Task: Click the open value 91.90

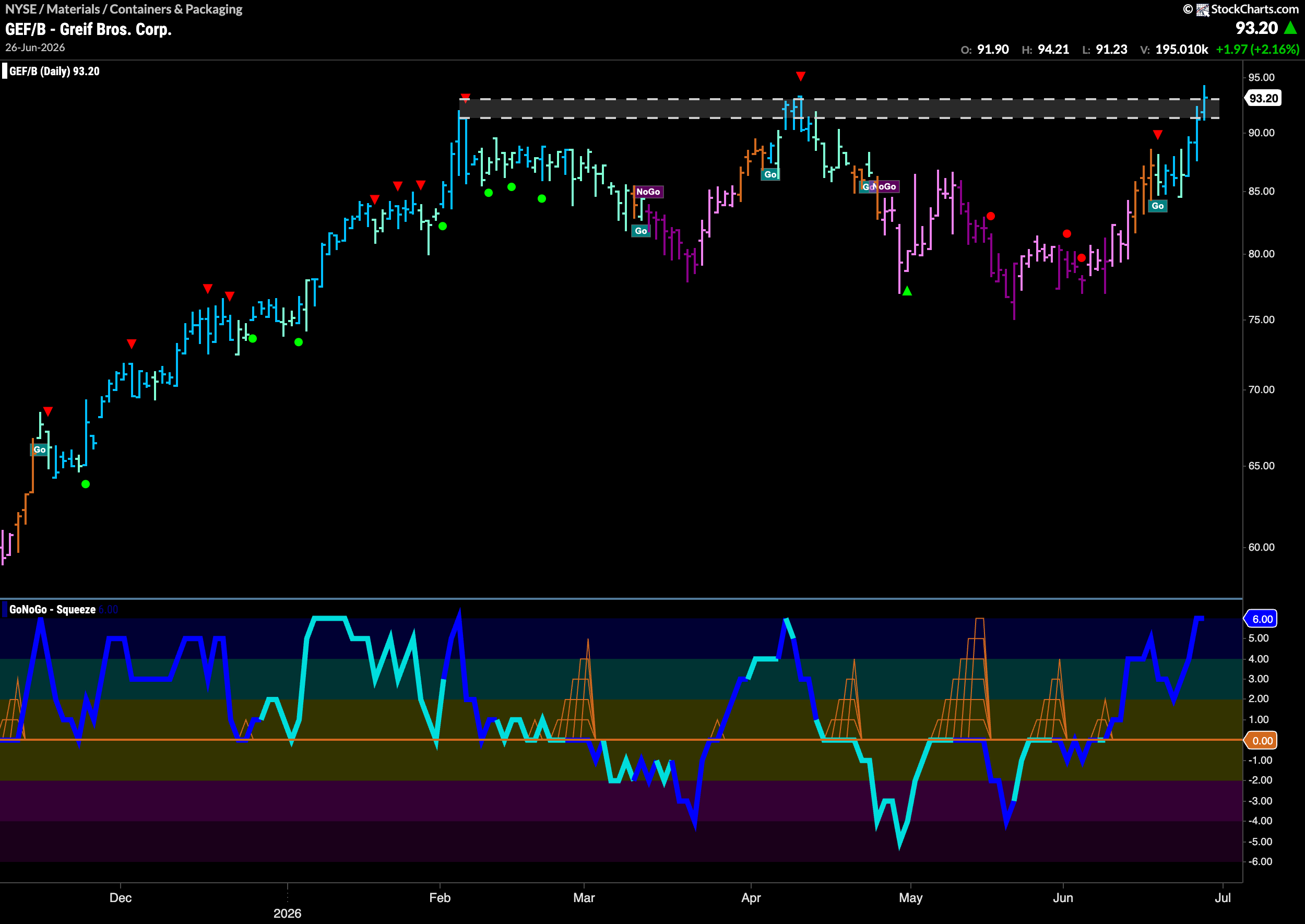Action: [x=993, y=50]
